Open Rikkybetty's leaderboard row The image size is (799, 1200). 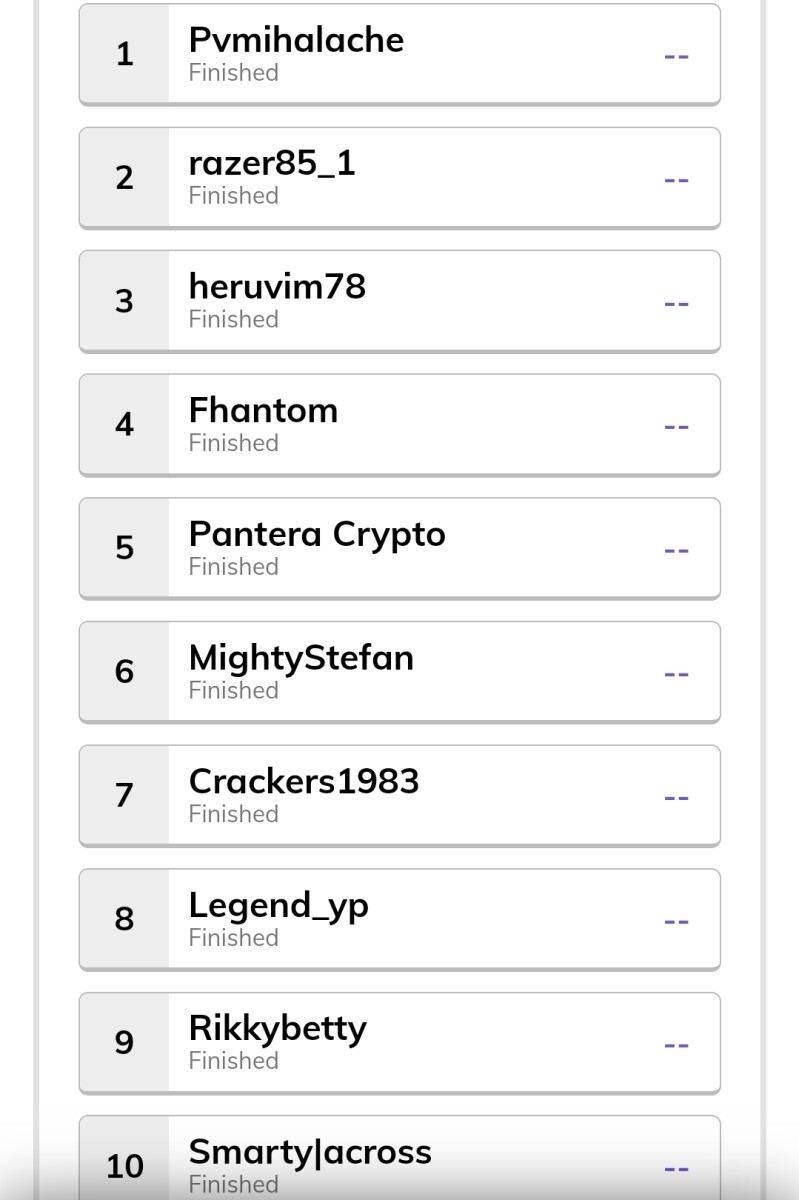click(399, 1042)
